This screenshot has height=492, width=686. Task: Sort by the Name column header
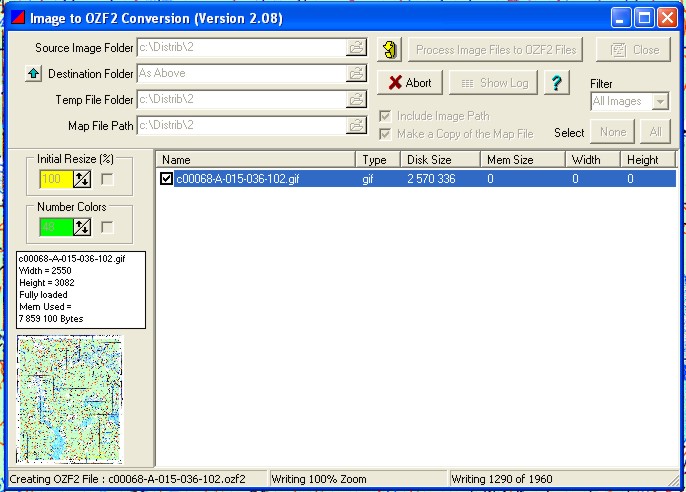[256, 160]
